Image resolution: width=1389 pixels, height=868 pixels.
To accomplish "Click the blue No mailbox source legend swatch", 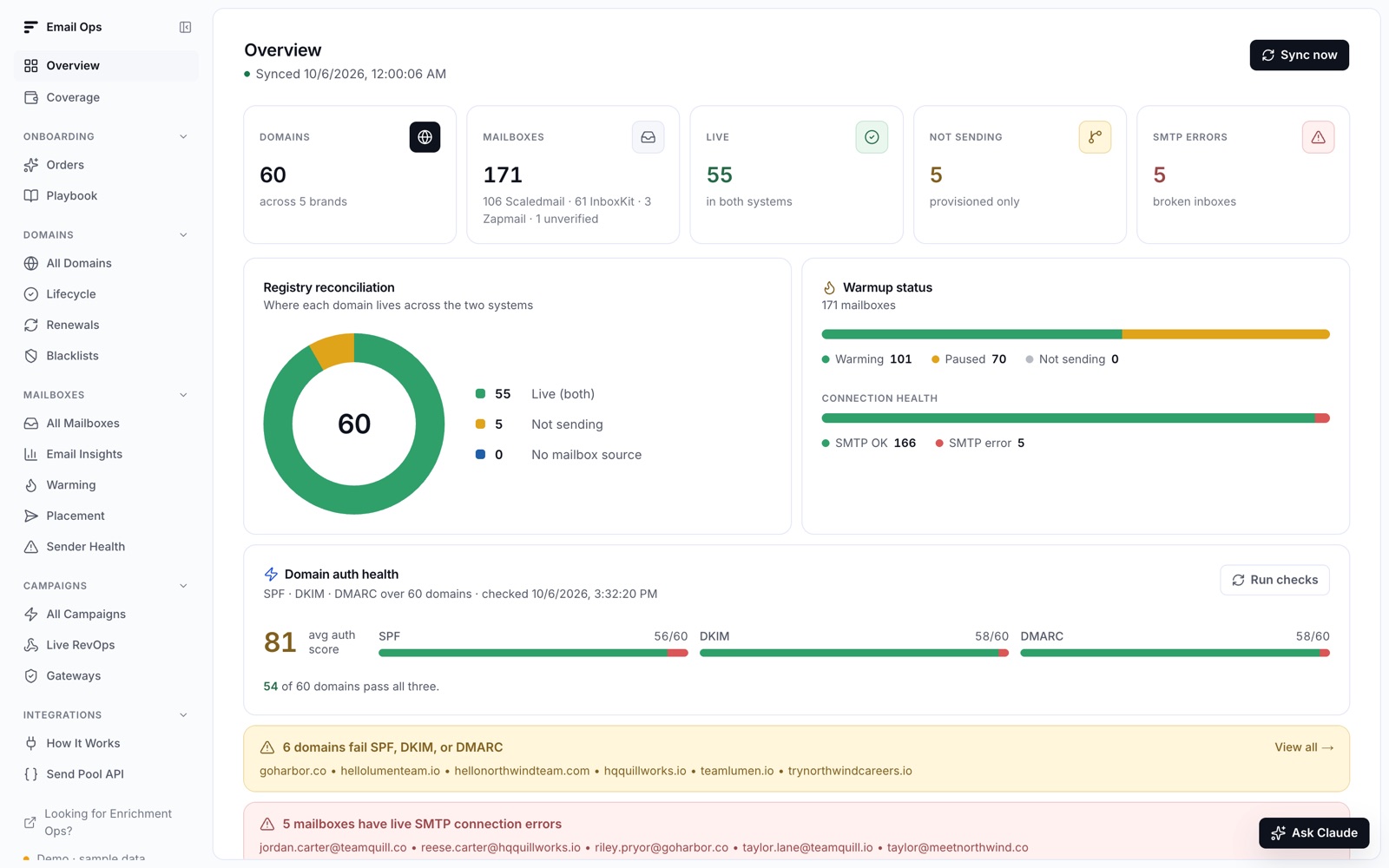I will click(480, 455).
